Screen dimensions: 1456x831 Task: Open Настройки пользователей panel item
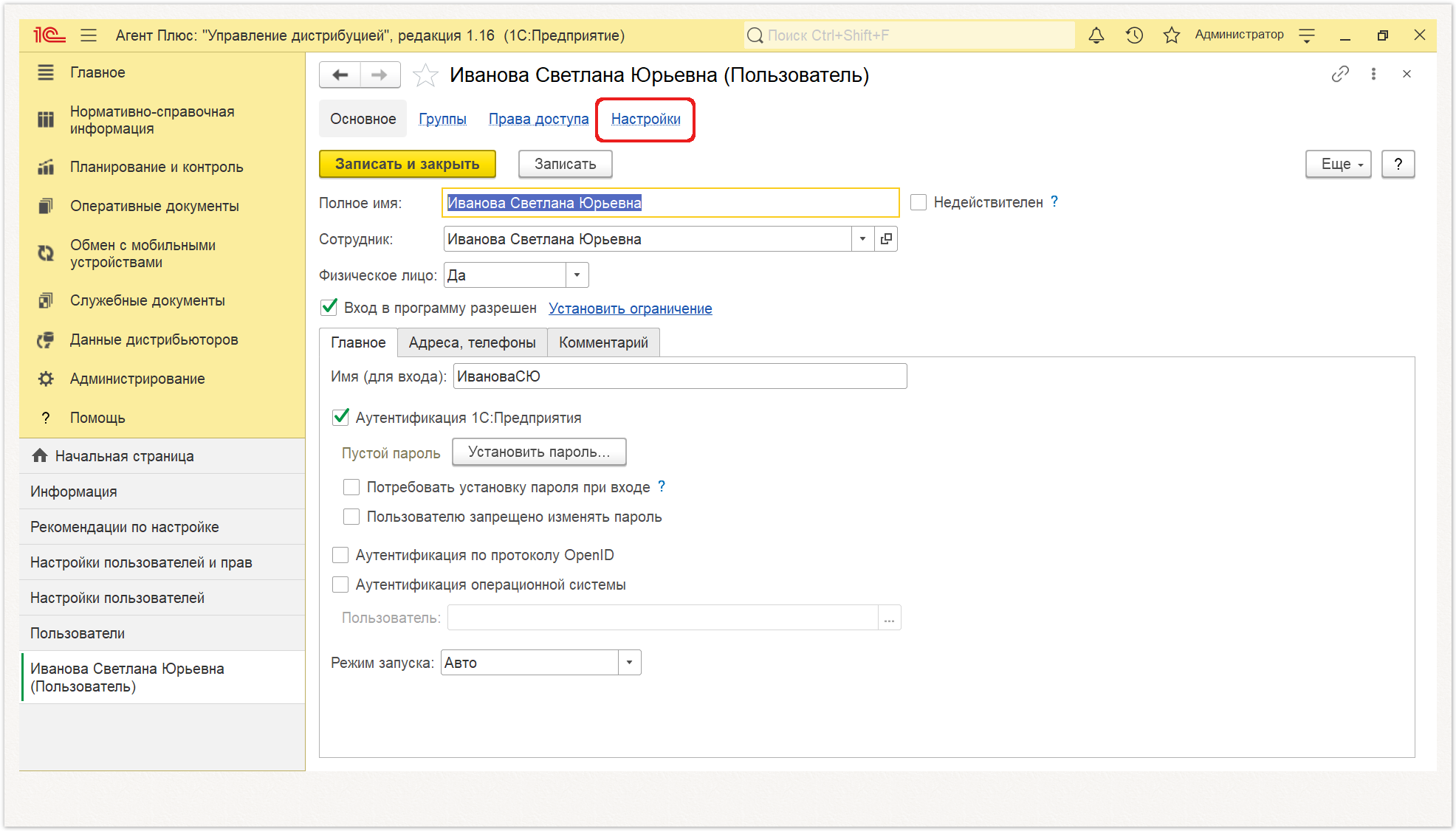pyautogui.click(x=162, y=598)
